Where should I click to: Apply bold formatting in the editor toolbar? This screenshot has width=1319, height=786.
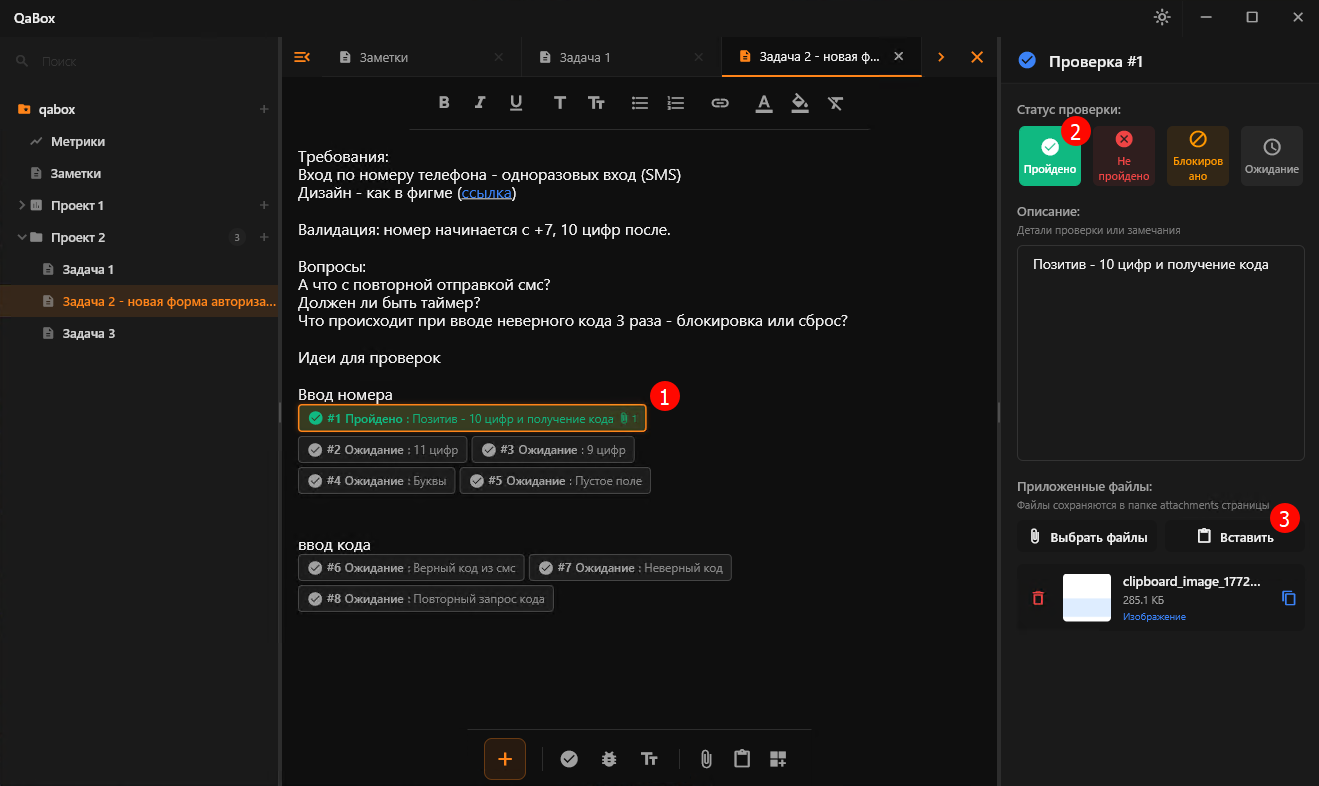444,102
